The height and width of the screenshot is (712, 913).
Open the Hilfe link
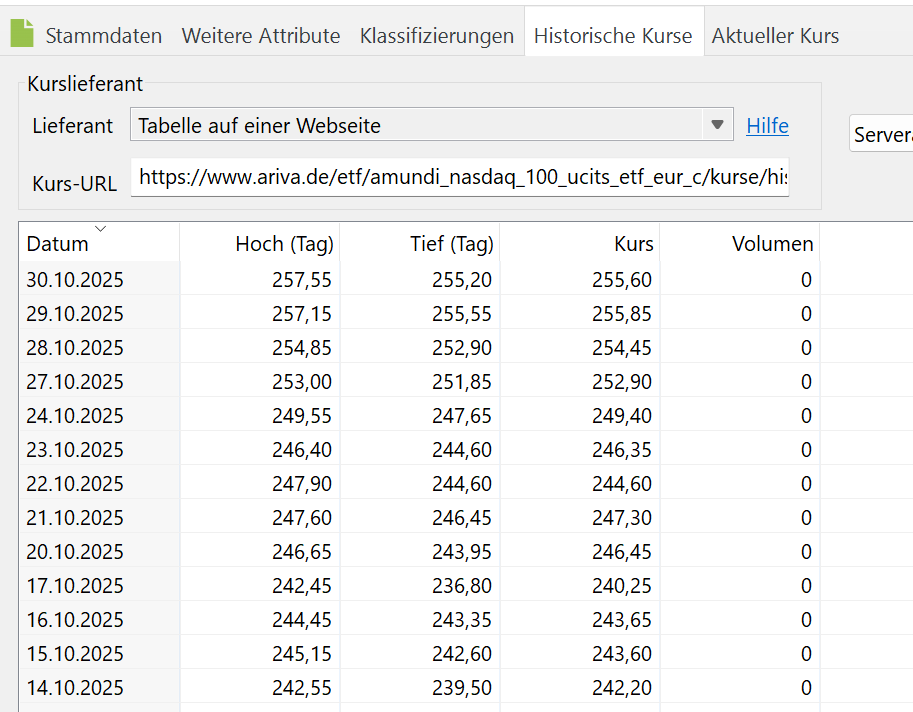[767, 126]
